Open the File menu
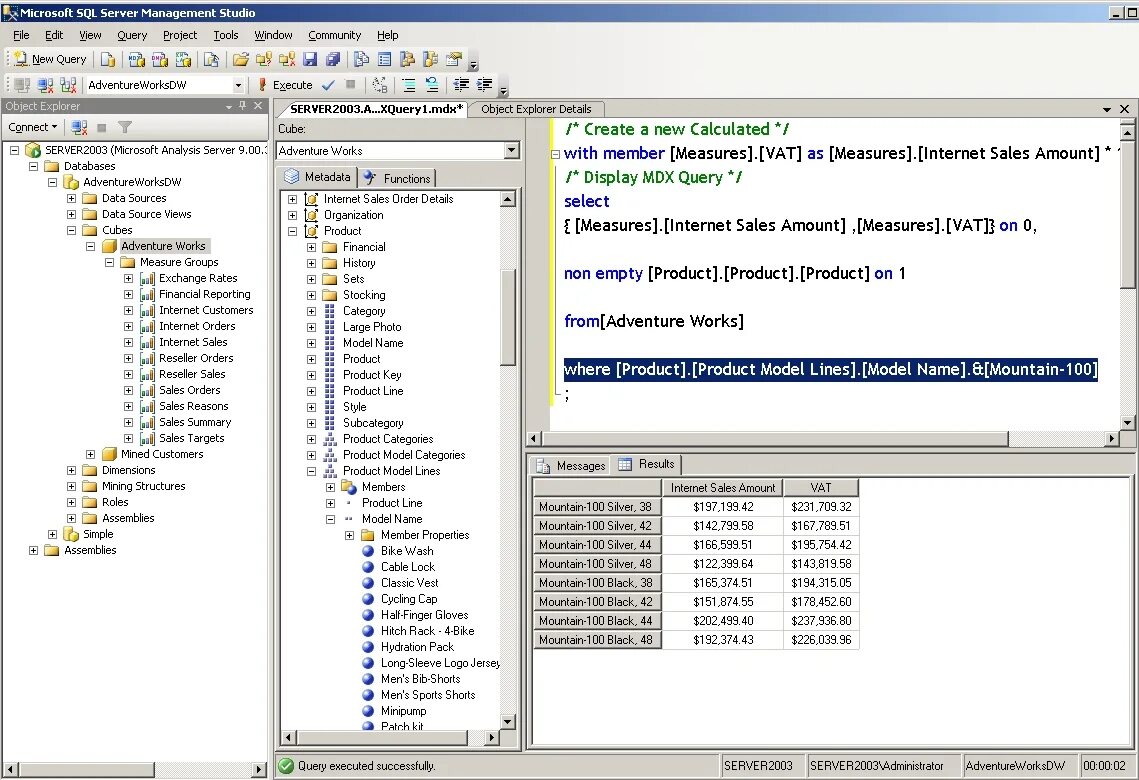This screenshot has height=780, width=1139. click(21, 35)
